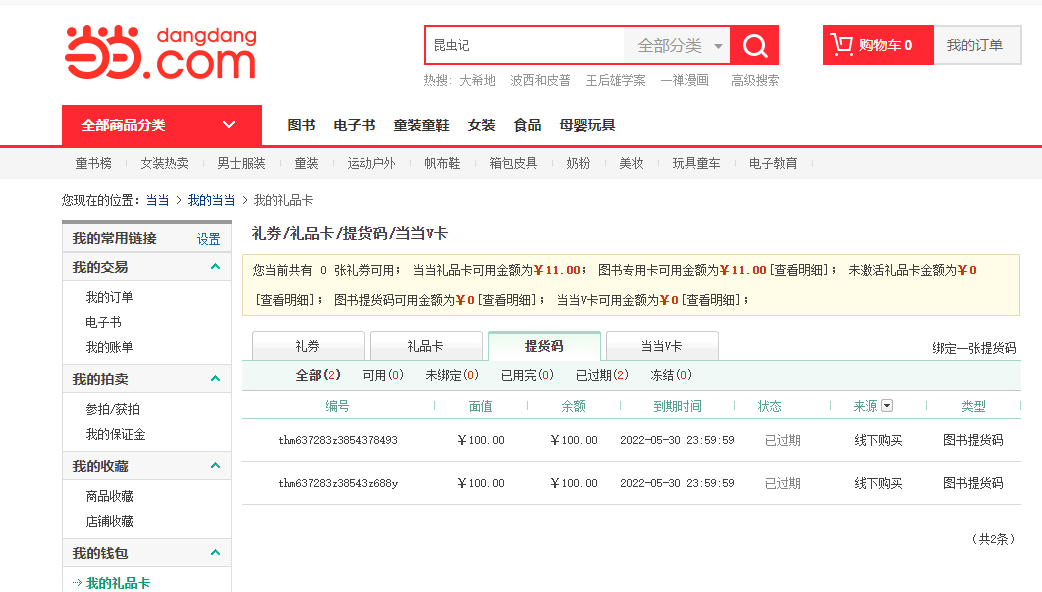
Task: Click the magnifier search button
Action: point(754,45)
